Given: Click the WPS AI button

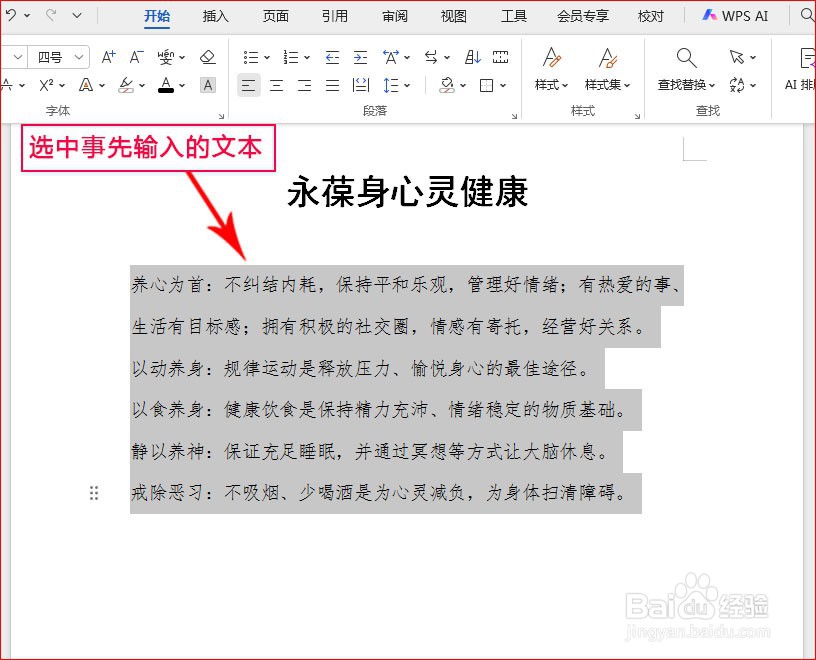Looking at the screenshot, I should click(733, 16).
